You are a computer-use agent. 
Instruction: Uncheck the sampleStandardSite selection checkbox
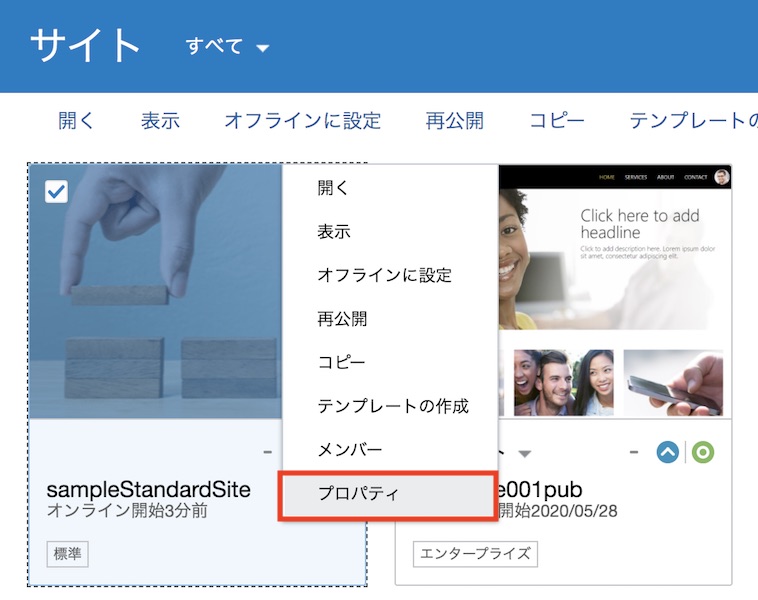tap(56, 191)
